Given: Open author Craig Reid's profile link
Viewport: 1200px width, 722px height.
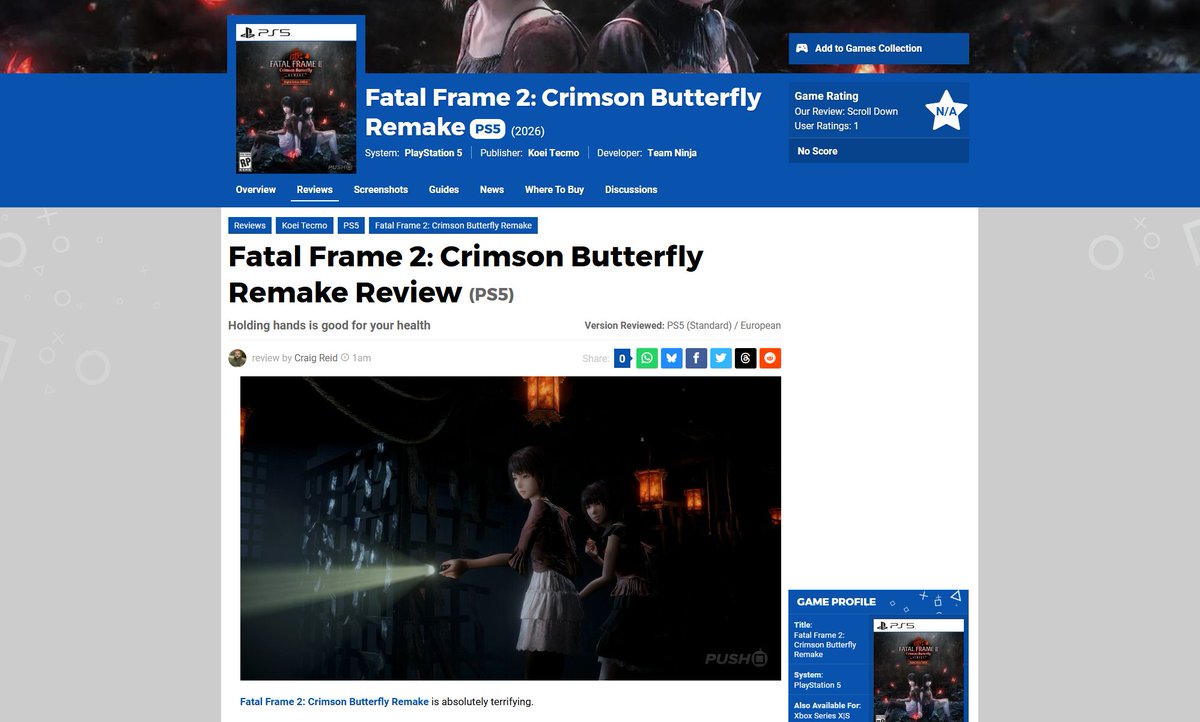Looking at the screenshot, I should click(x=316, y=358).
